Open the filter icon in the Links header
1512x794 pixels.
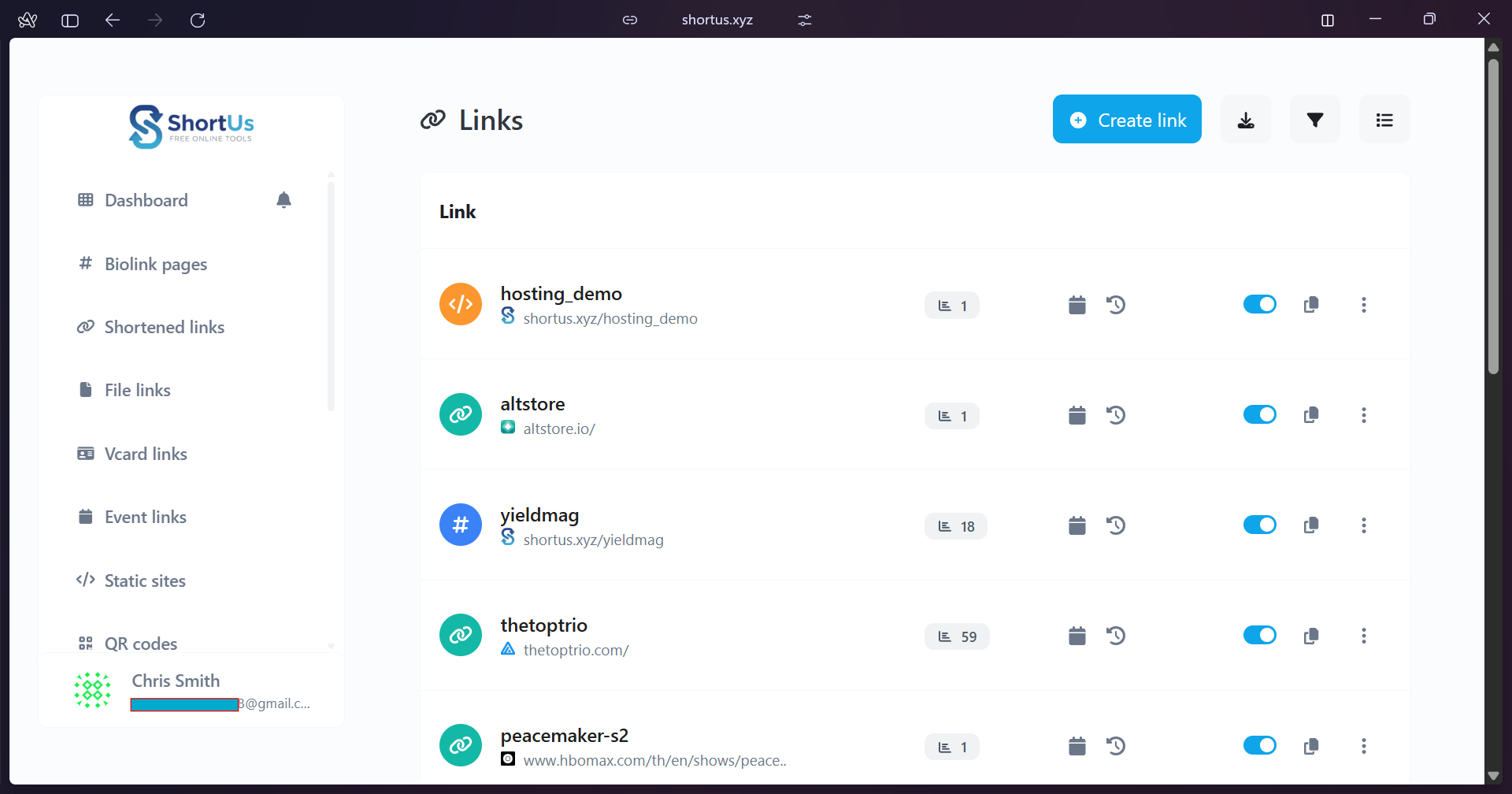[x=1315, y=120]
